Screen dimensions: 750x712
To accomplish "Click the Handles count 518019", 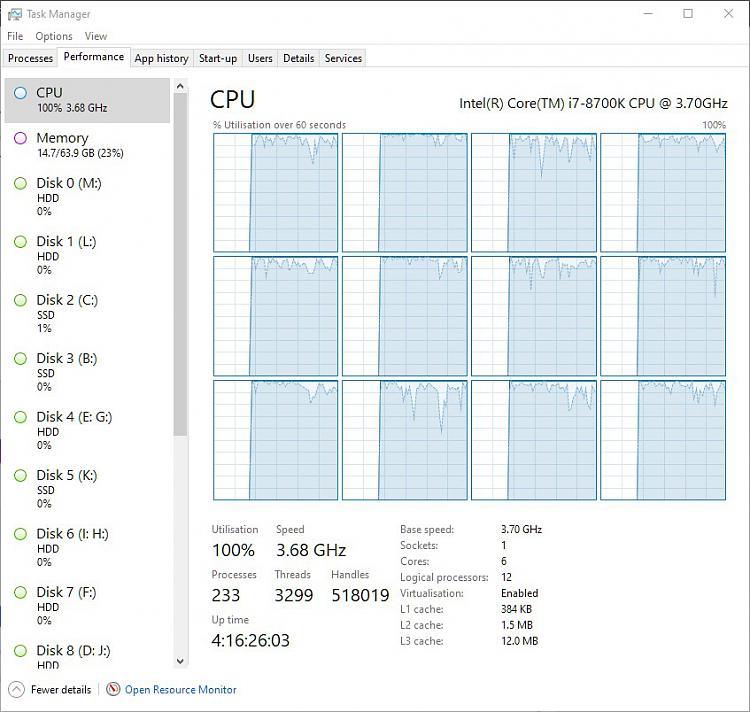I will (x=360, y=595).
